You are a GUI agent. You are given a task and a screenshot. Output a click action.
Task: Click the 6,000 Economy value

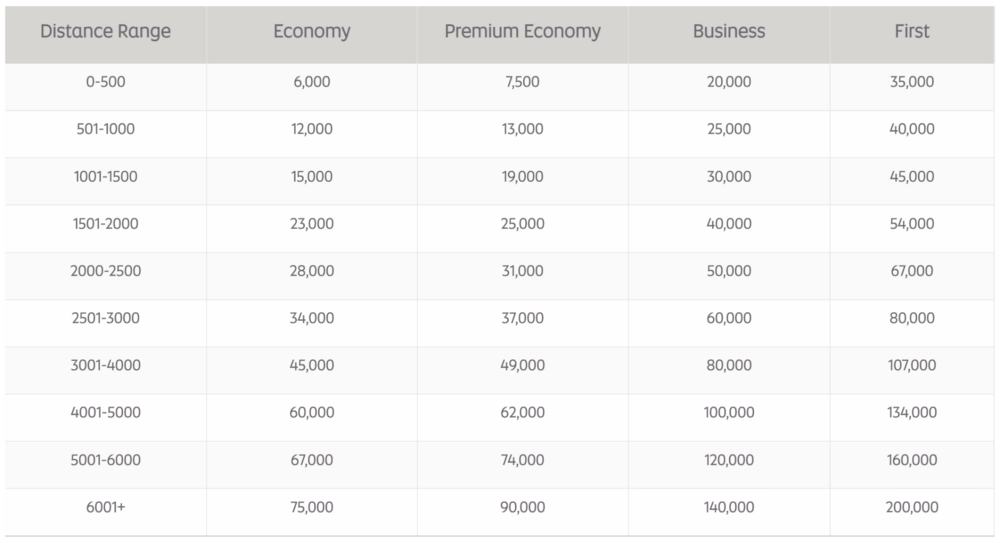[312, 82]
